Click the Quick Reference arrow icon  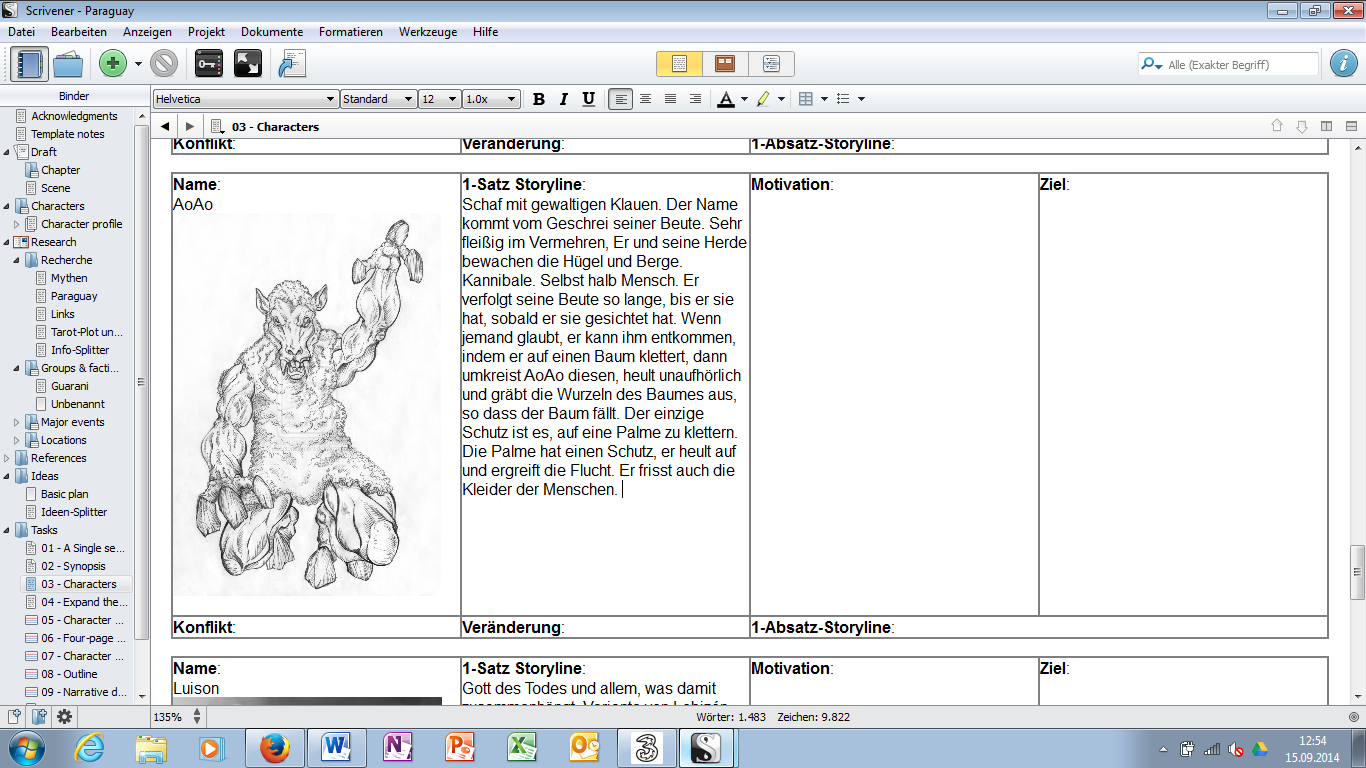[292, 64]
